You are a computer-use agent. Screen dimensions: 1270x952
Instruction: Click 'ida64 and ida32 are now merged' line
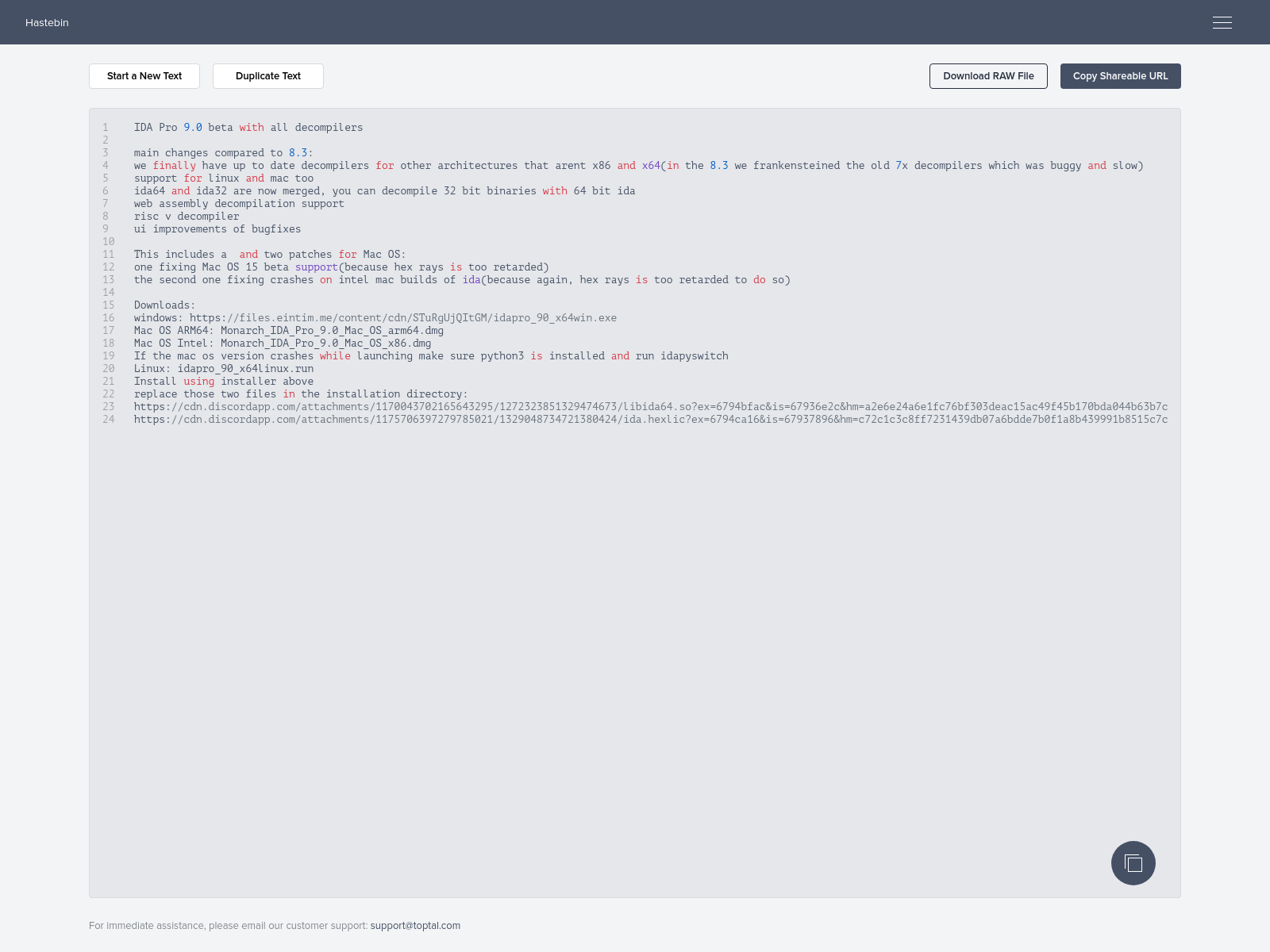[385, 191]
